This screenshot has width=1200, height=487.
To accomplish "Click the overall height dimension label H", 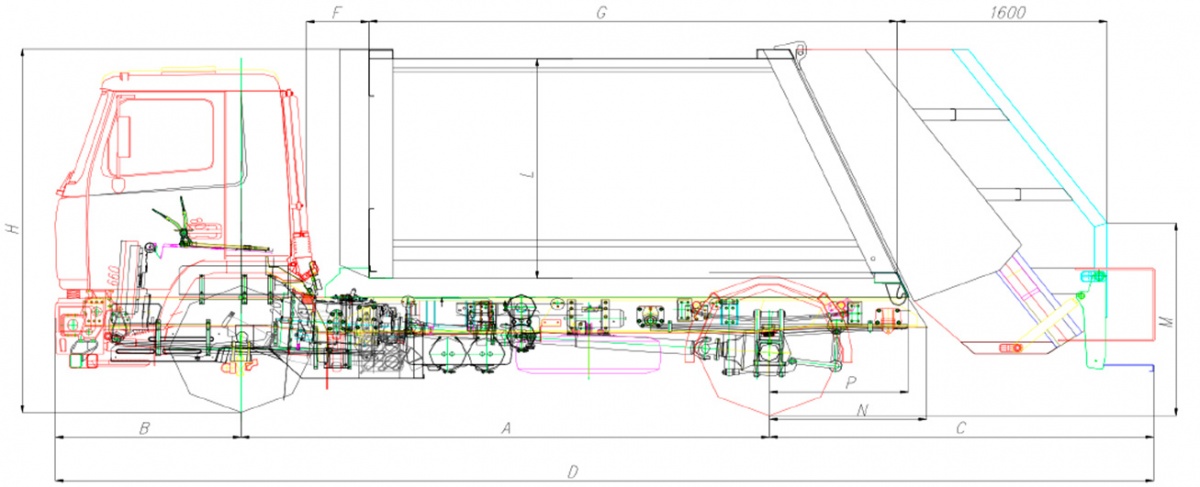I will coord(11,229).
